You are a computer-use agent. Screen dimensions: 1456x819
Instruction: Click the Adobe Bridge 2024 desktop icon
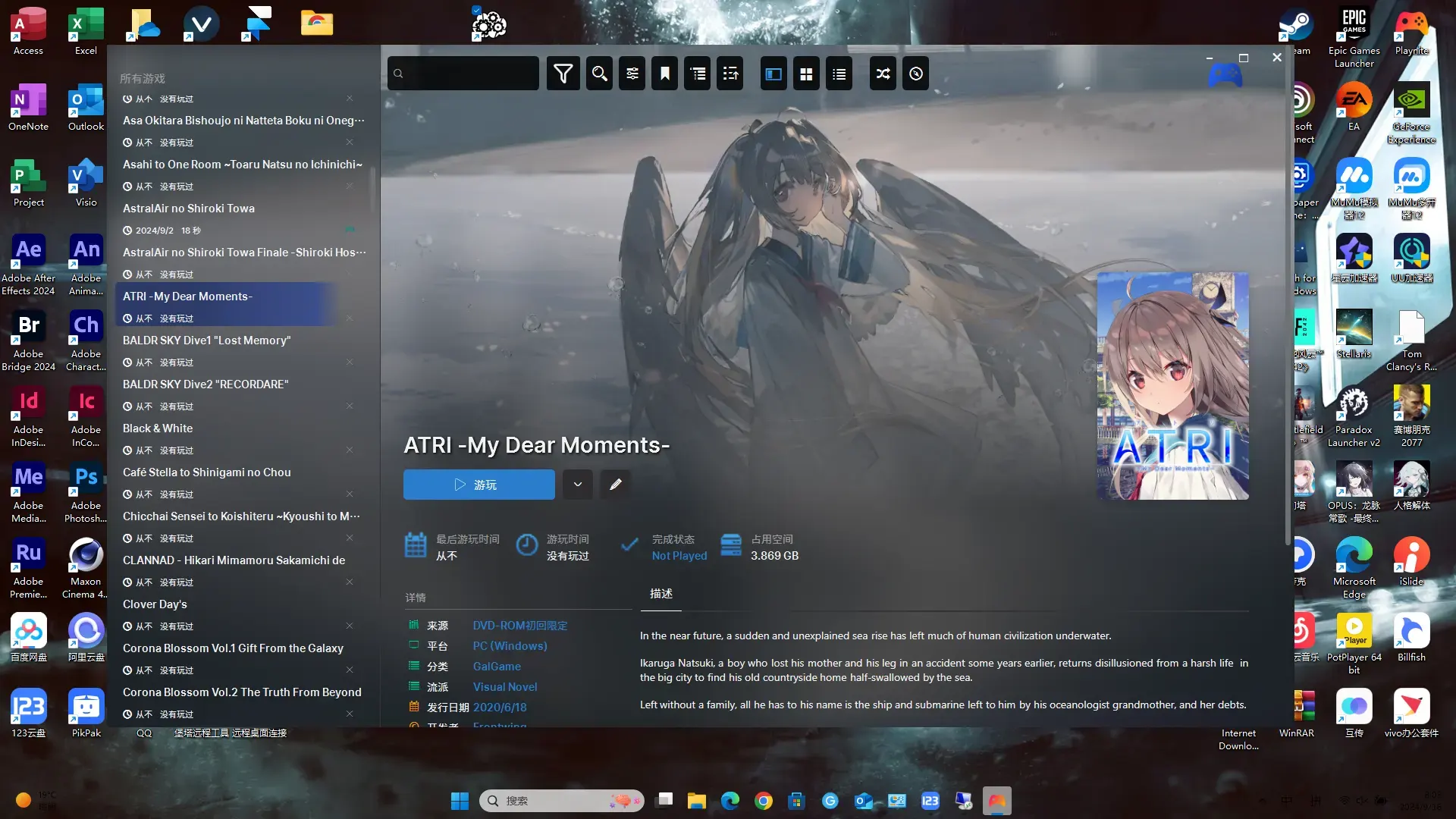(28, 340)
